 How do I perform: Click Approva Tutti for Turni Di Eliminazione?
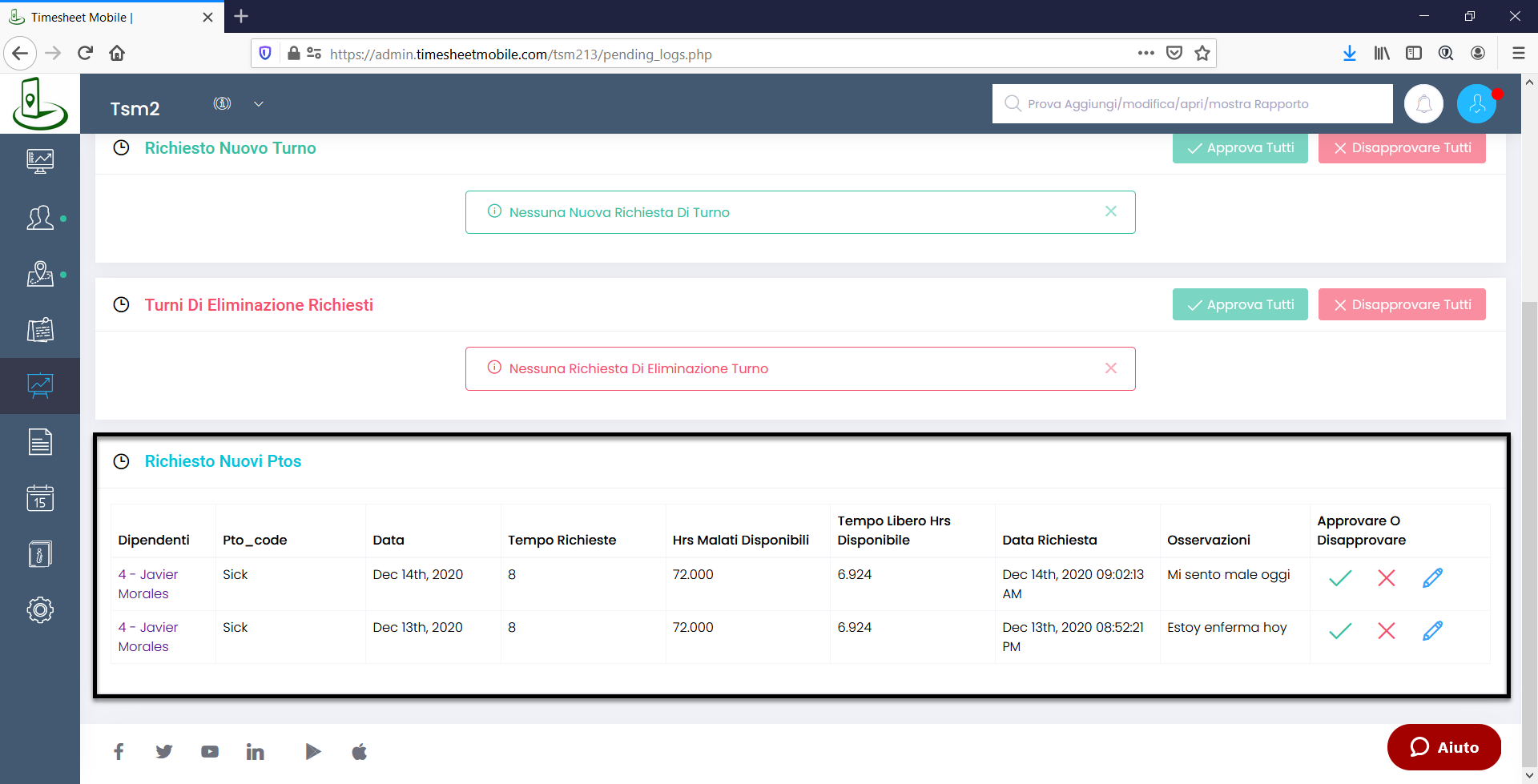(1239, 304)
